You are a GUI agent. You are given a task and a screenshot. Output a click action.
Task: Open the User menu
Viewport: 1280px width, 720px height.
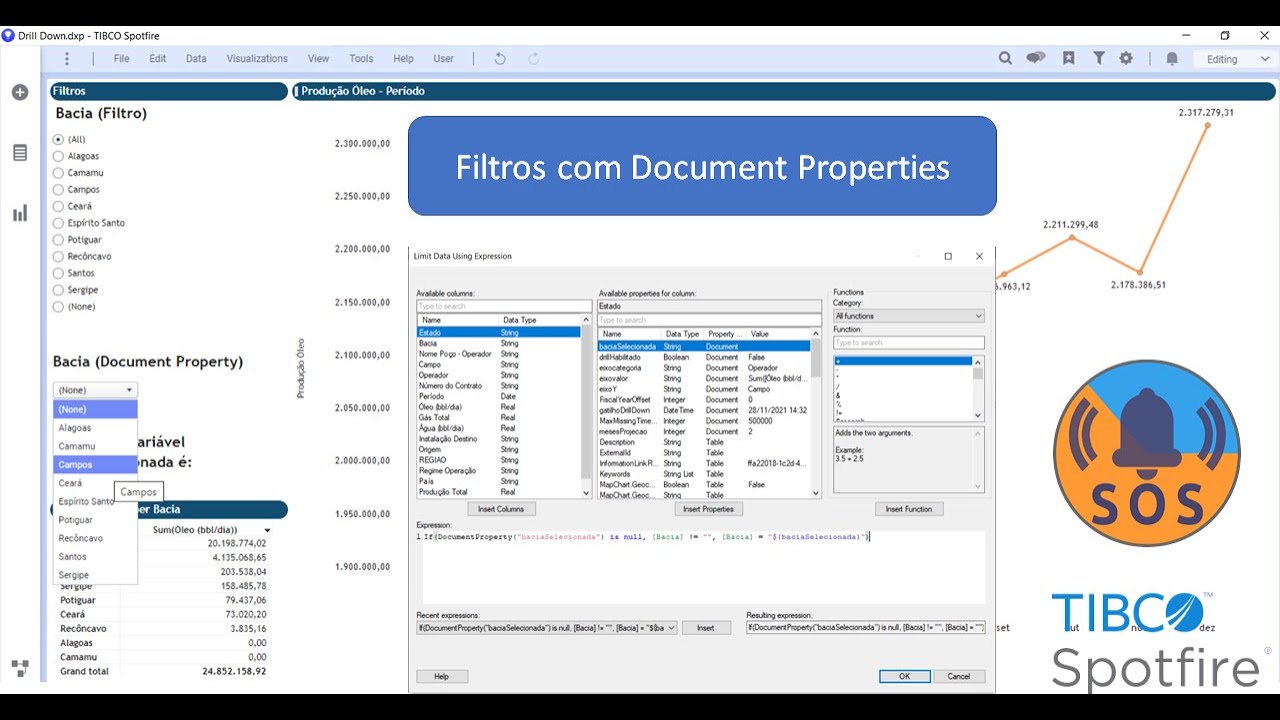[444, 59]
